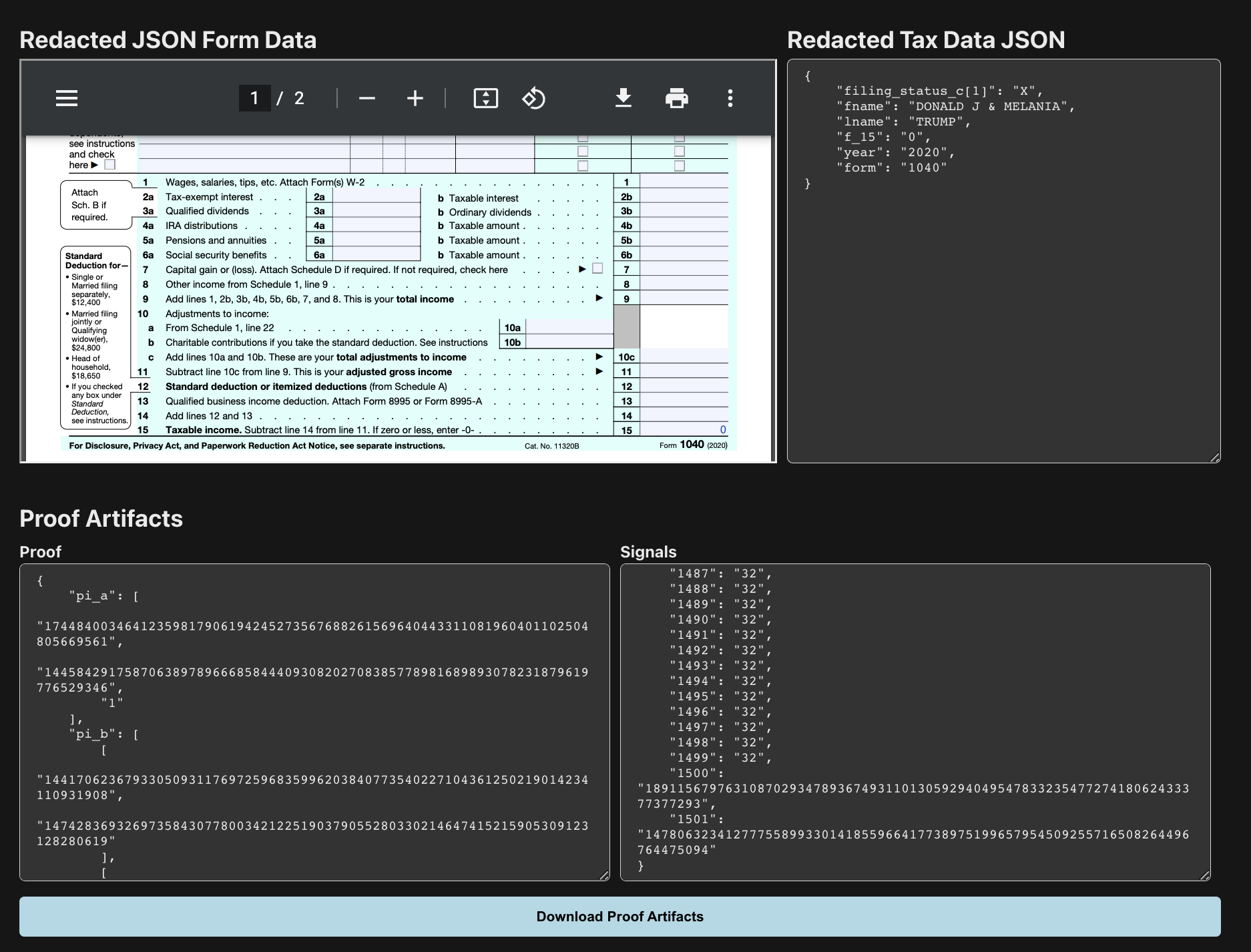Click the line 1 wages amount field
Image resolution: width=1251 pixels, height=952 pixels.
tap(684, 182)
